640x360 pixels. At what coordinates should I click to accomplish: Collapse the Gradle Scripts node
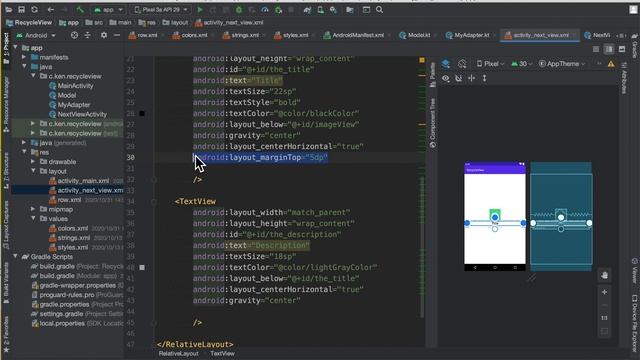coord(16,256)
